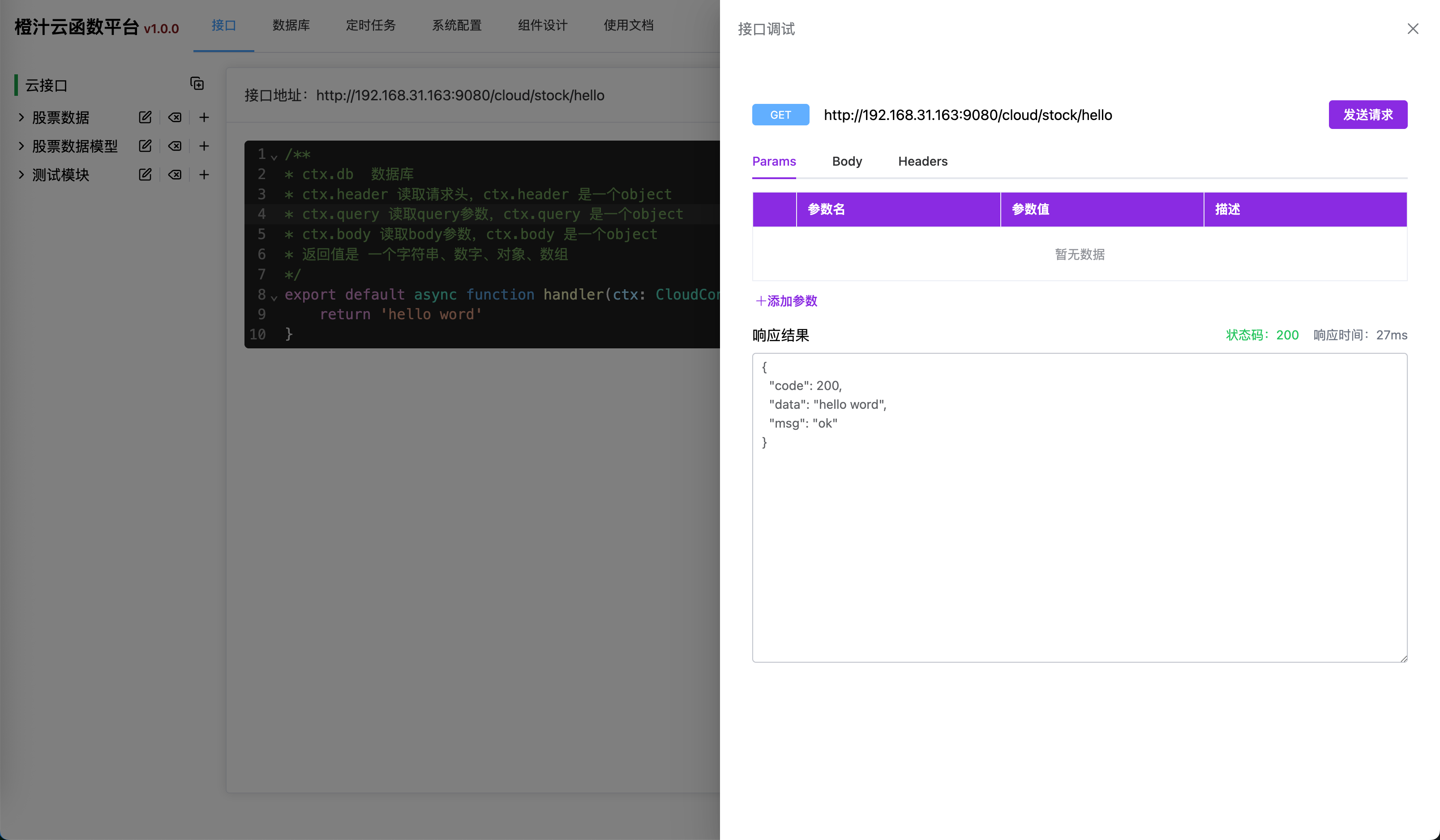1440x840 pixels.
Task: Click the 响应结果 heading
Action: point(780,335)
